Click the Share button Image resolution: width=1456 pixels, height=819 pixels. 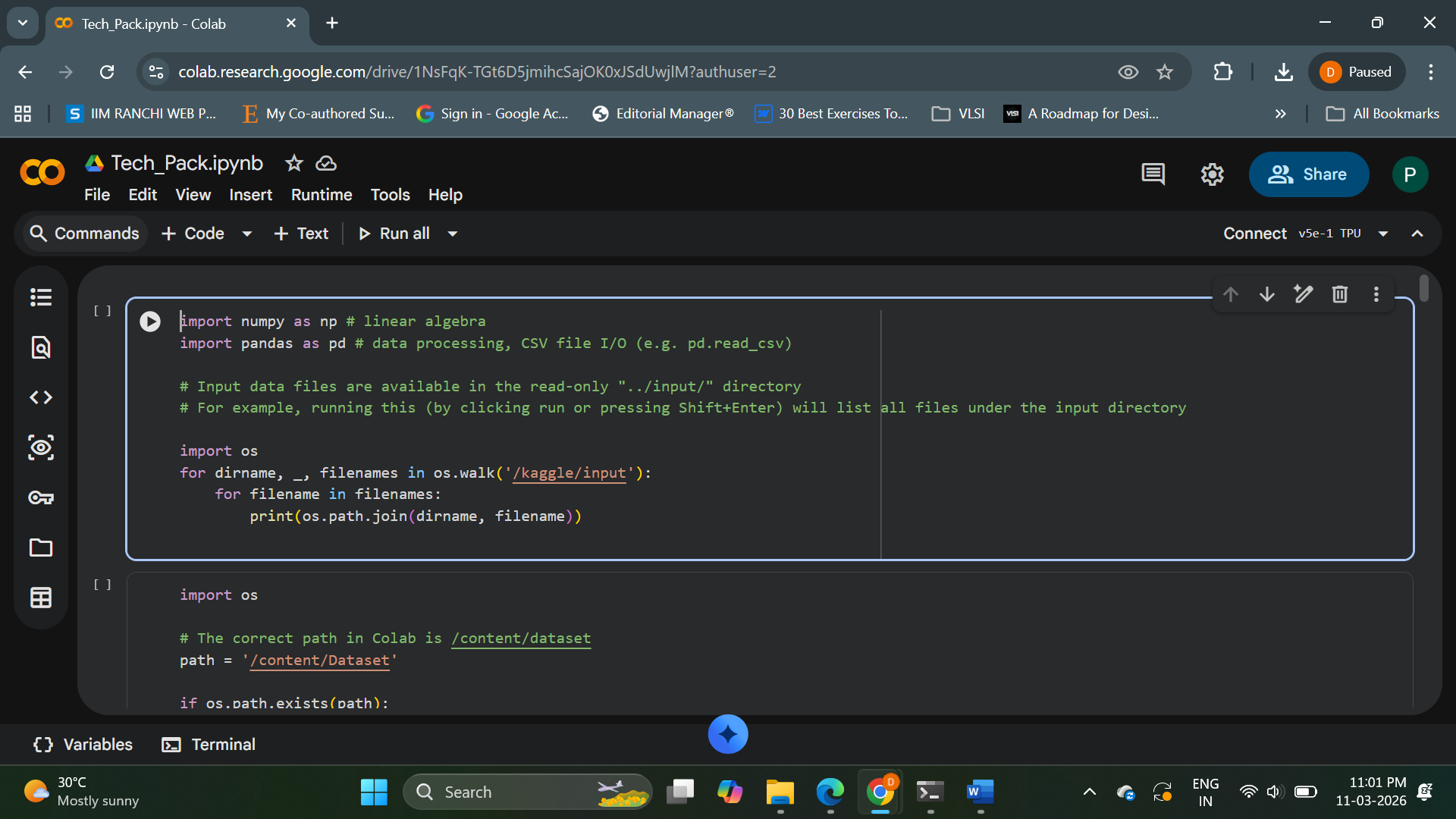pos(1309,174)
